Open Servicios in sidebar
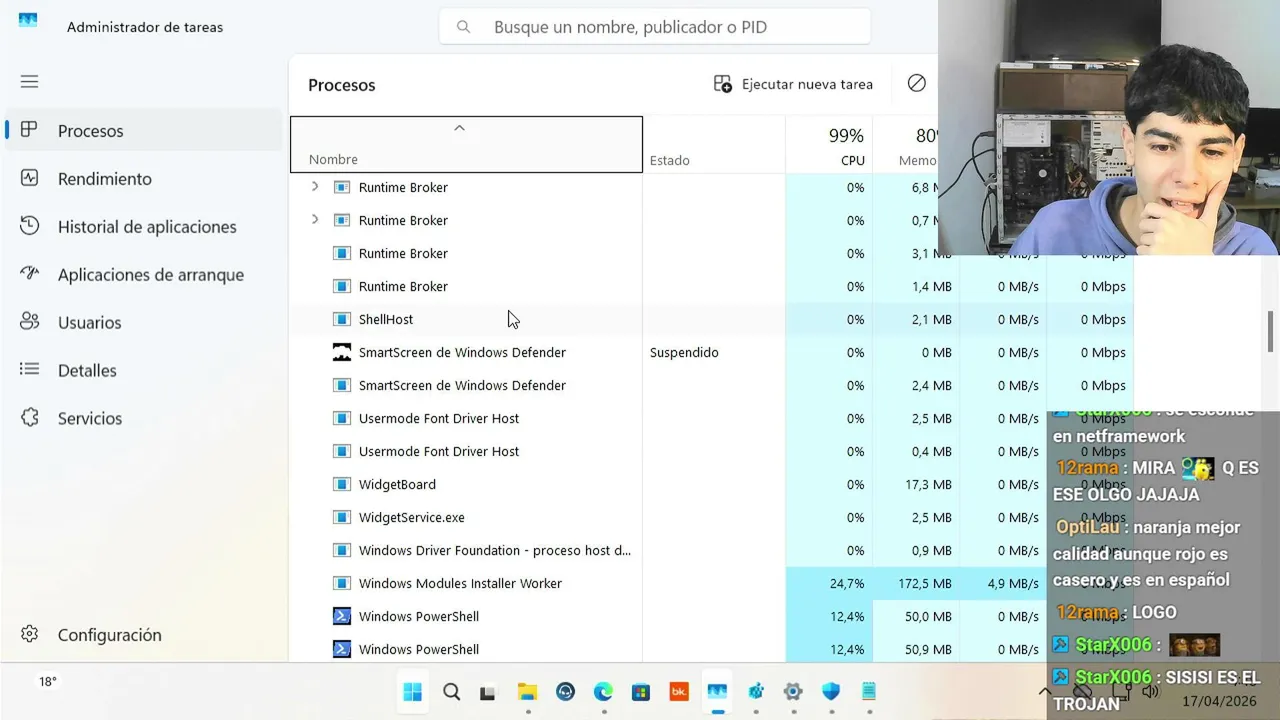Screen dimensions: 1280x720 pos(145,419)
